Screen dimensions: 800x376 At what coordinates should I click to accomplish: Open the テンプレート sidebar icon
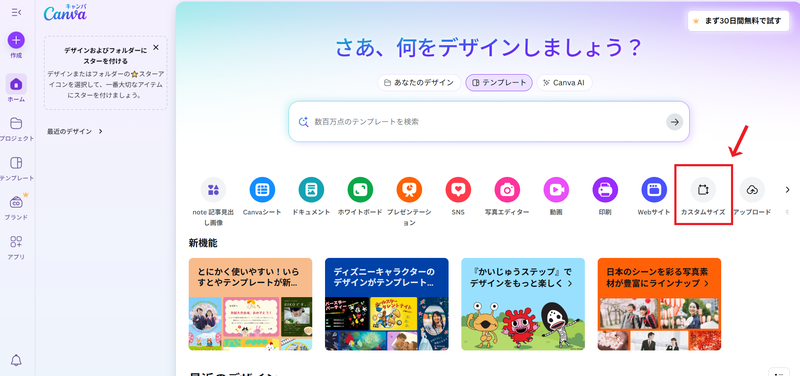[x=16, y=163]
